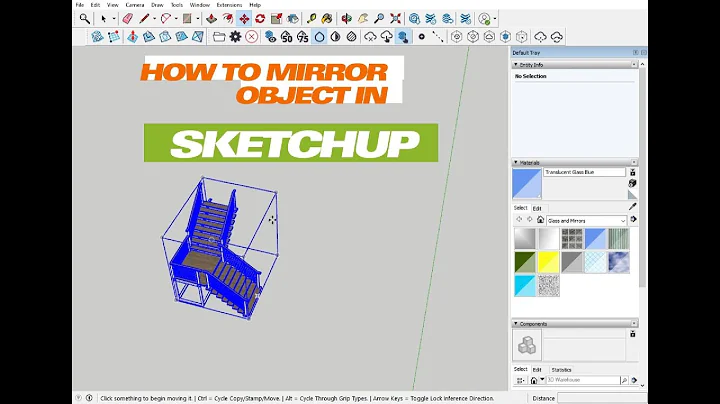
Task: Switch to Materials Edit tab
Action: pos(537,208)
